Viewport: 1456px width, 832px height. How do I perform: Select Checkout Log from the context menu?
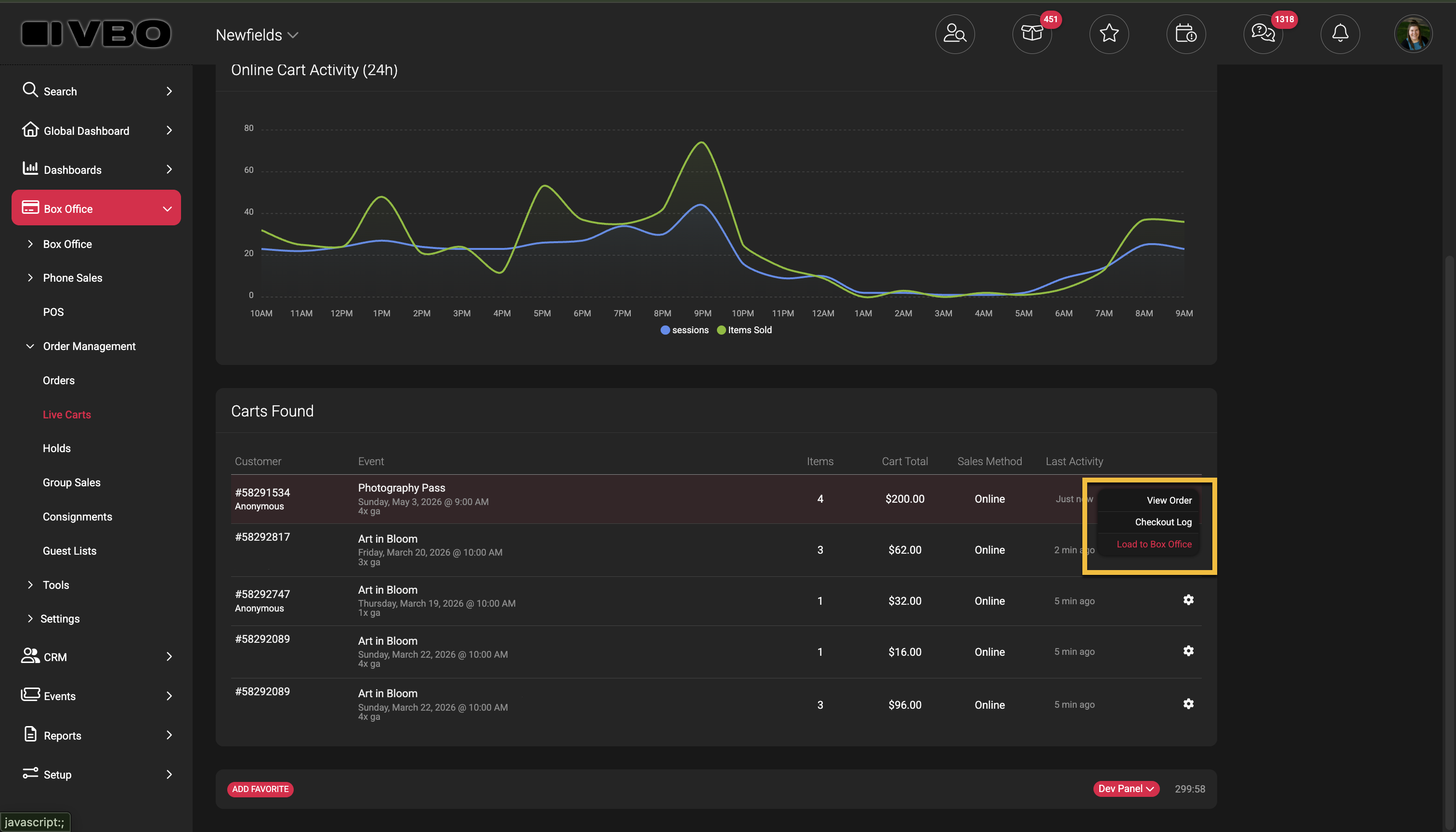point(1163,522)
